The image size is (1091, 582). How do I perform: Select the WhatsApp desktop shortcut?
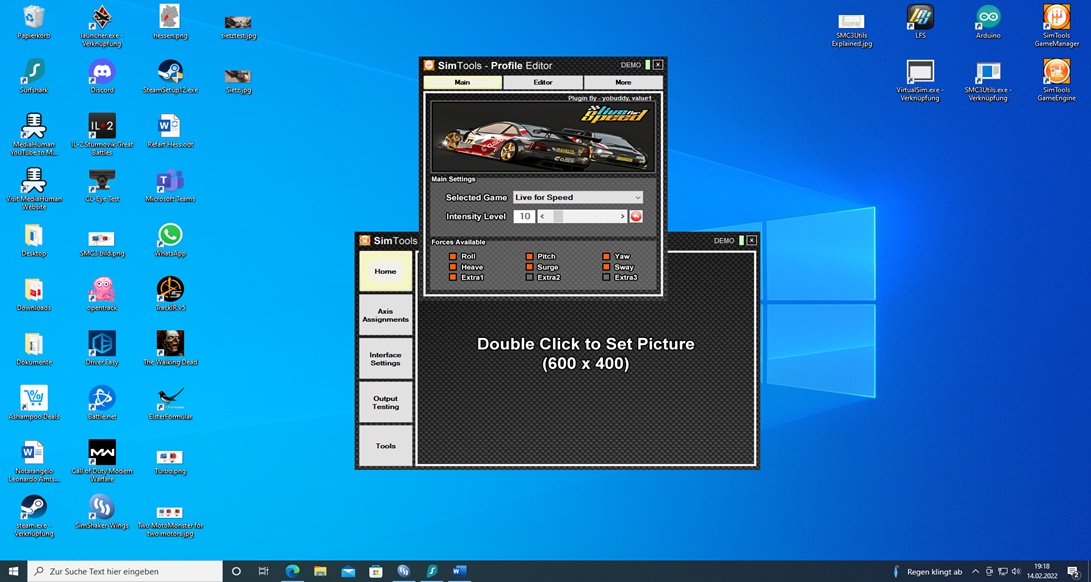coord(170,240)
